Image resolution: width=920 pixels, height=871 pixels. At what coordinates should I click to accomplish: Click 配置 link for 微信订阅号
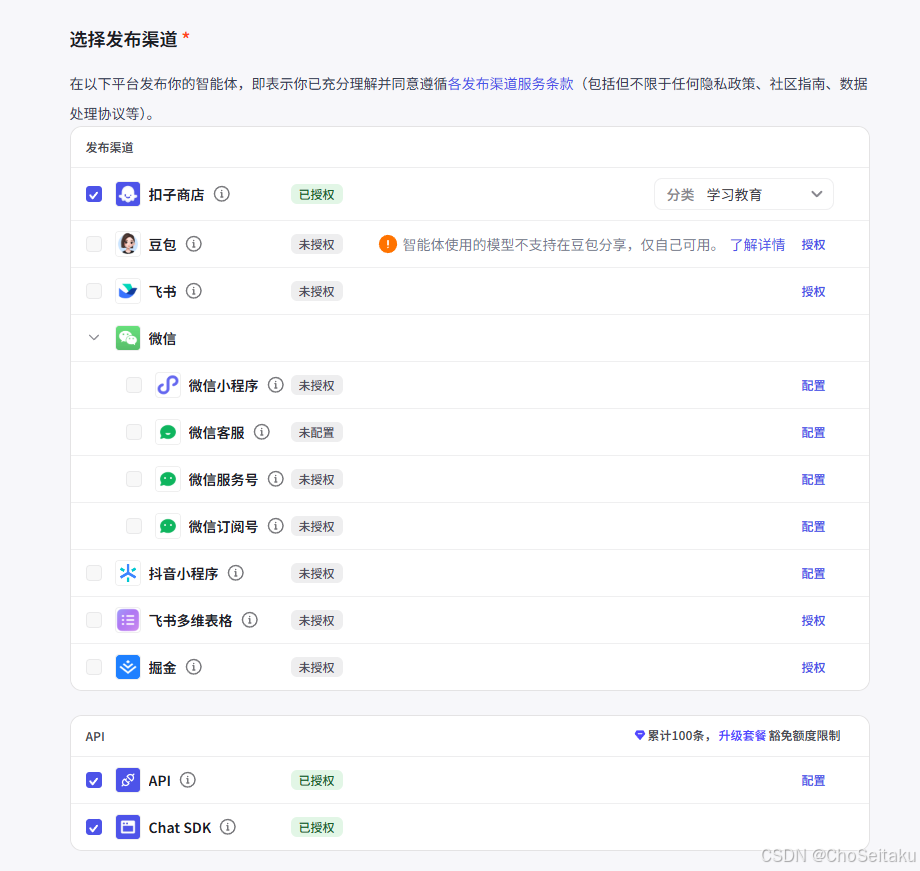pos(813,526)
